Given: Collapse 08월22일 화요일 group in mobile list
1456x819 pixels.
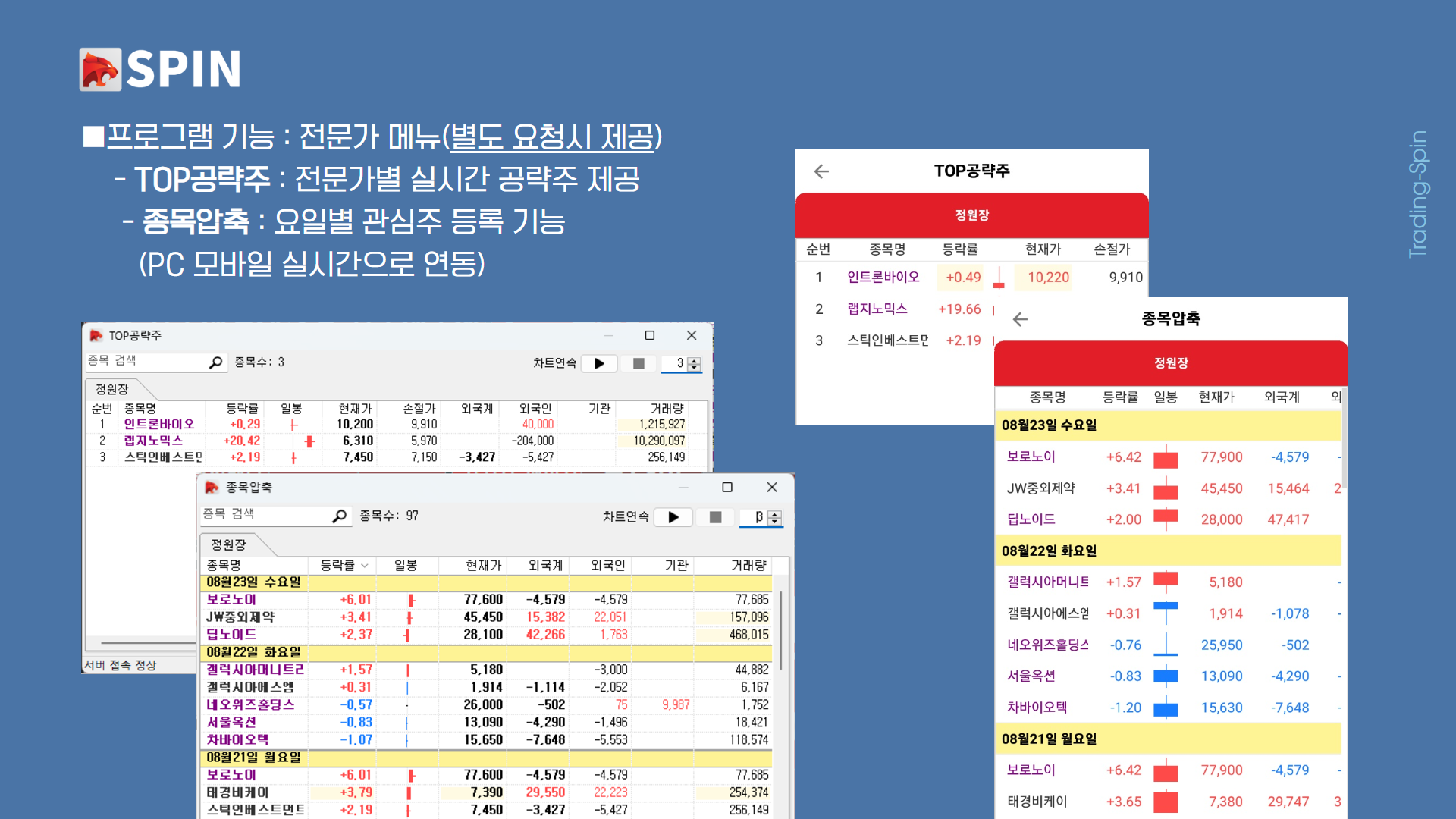Looking at the screenshot, I should 1049,551.
